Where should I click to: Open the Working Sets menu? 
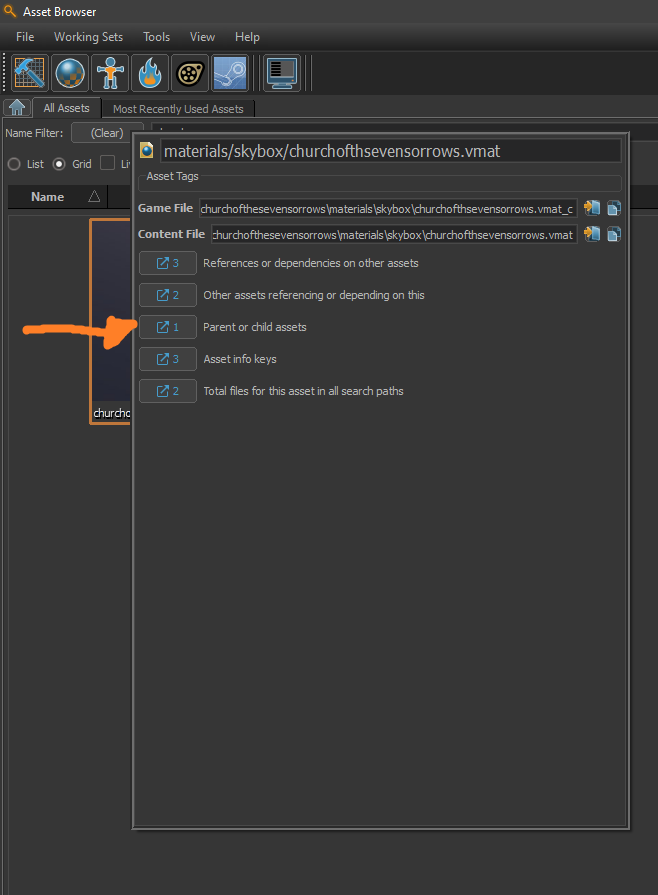(x=88, y=37)
